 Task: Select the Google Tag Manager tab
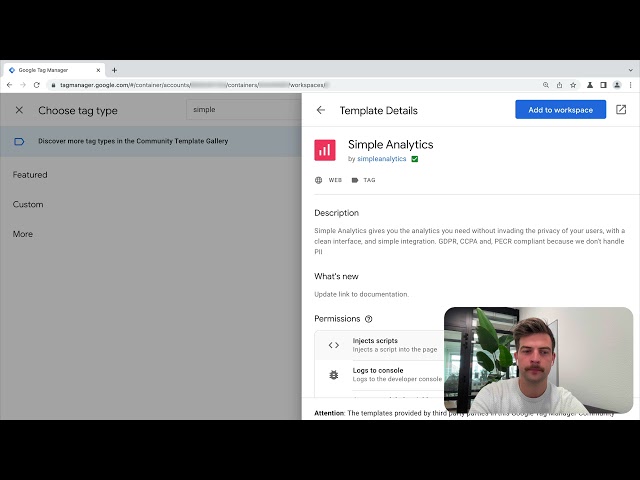[x=54, y=70]
